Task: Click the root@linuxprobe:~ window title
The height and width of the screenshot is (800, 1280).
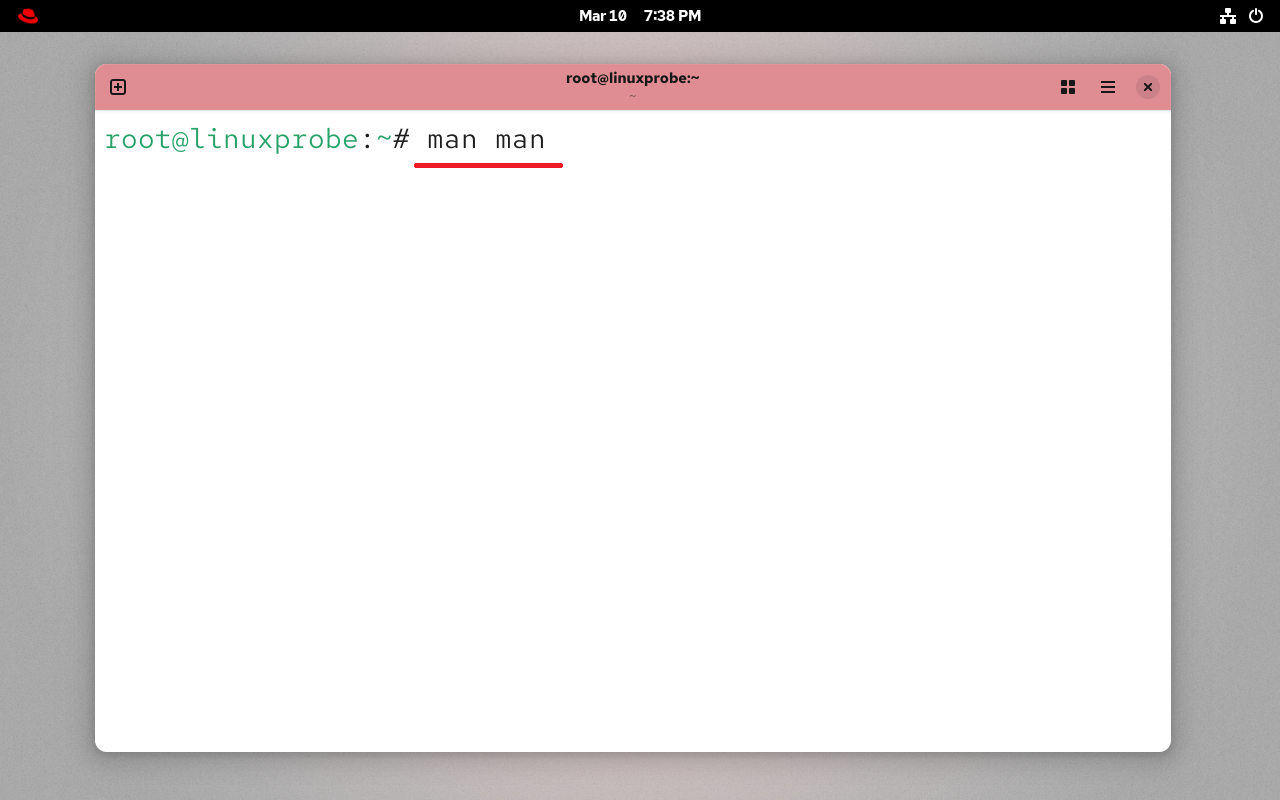Action: tap(632, 78)
